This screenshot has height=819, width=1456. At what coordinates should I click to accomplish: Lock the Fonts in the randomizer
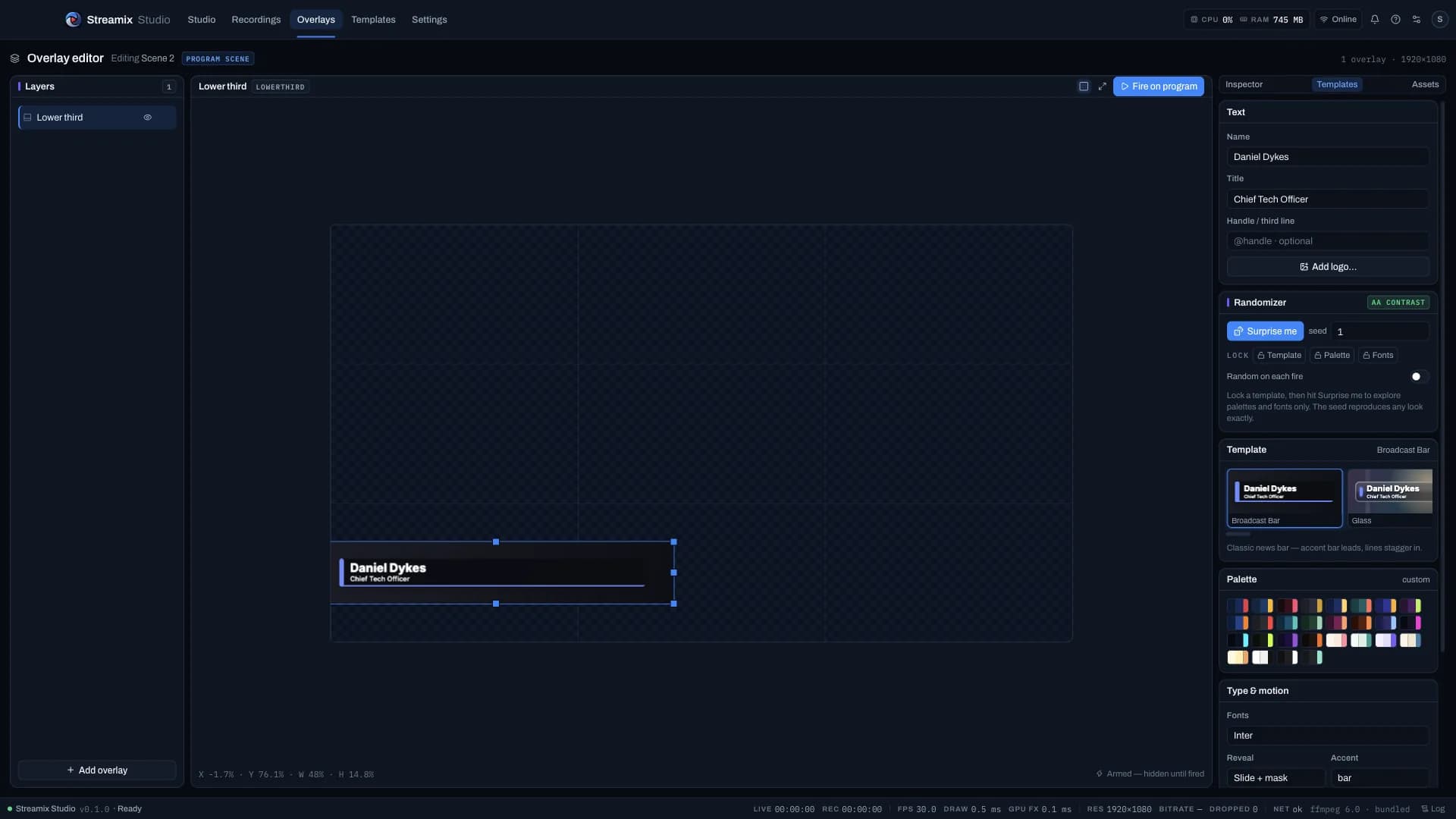(x=1378, y=356)
